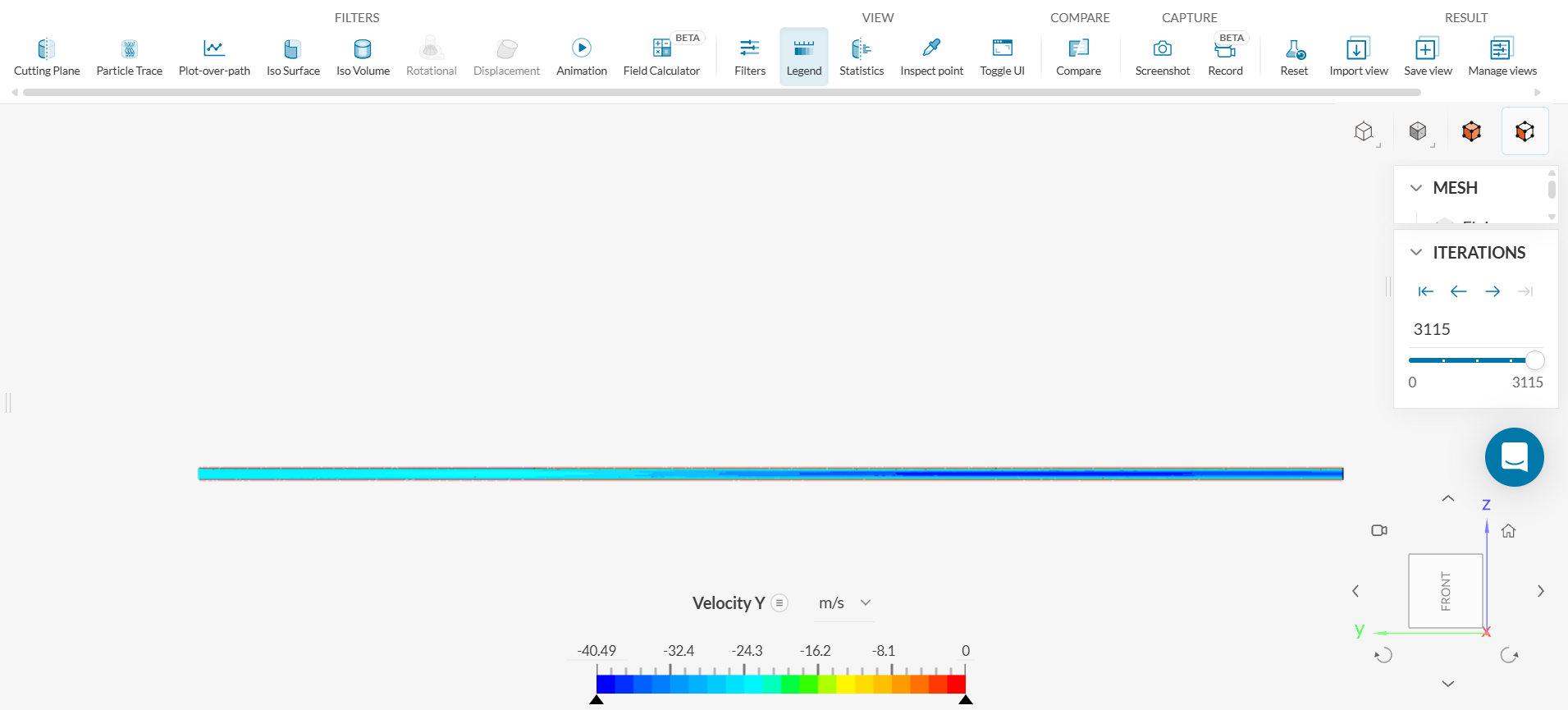
Task: Rotate view left with the left chevron
Action: coord(1355,591)
